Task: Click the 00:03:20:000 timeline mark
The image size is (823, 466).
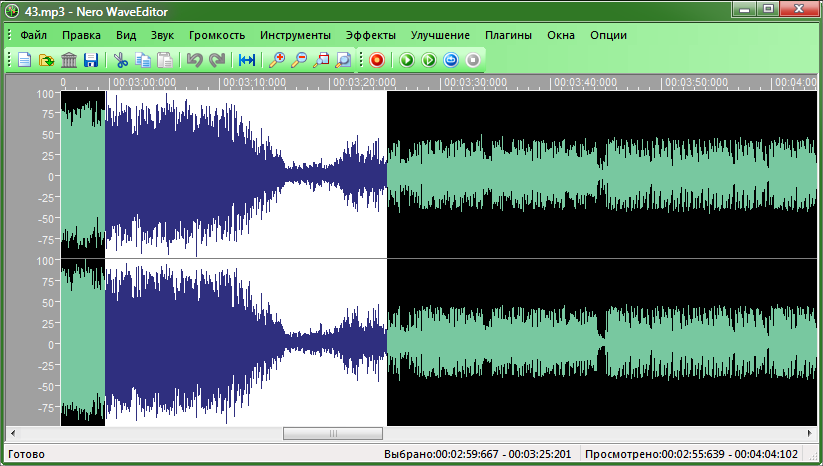Action: point(364,82)
